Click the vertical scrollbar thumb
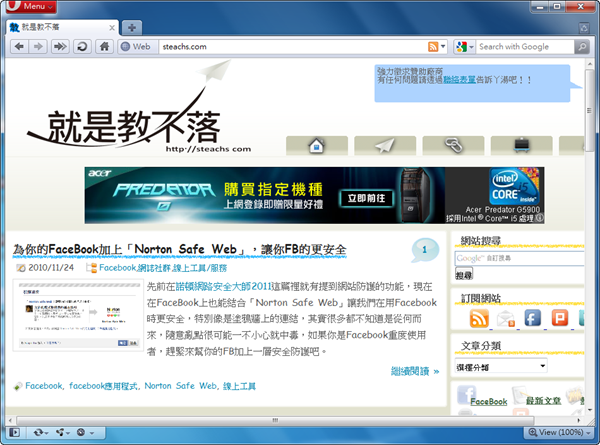The width and height of the screenshot is (600, 445). click(590, 110)
